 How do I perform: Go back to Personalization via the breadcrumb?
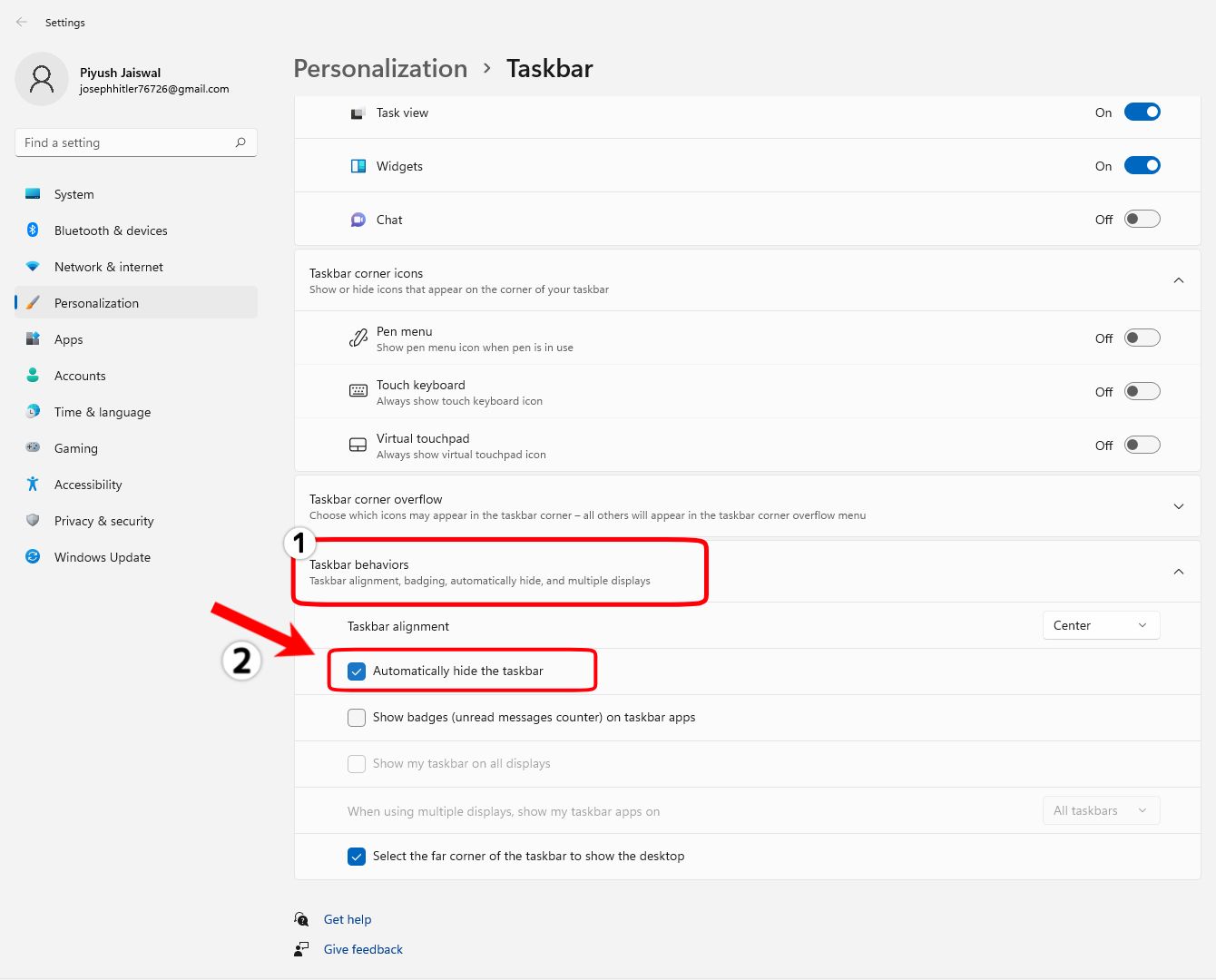[379, 68]
